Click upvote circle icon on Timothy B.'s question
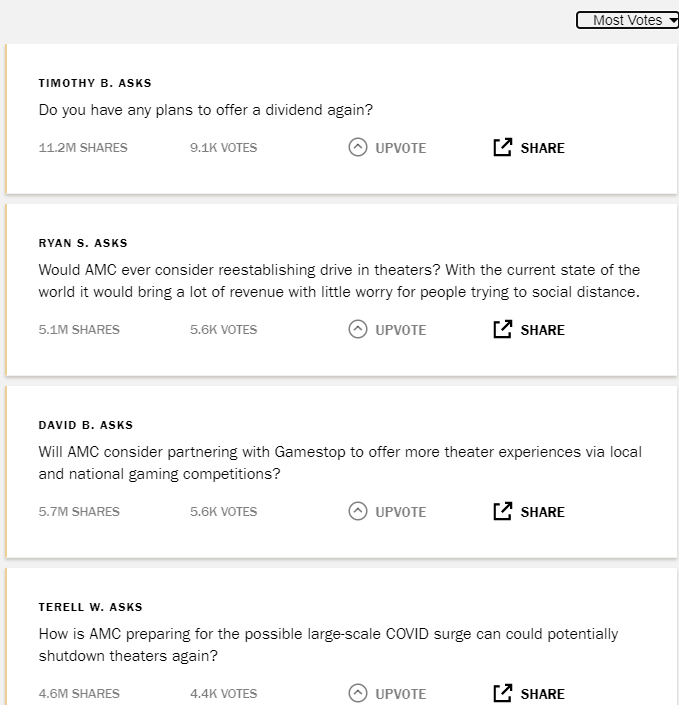The width and height of the screenshot is (679, 705). click(358, 147)
